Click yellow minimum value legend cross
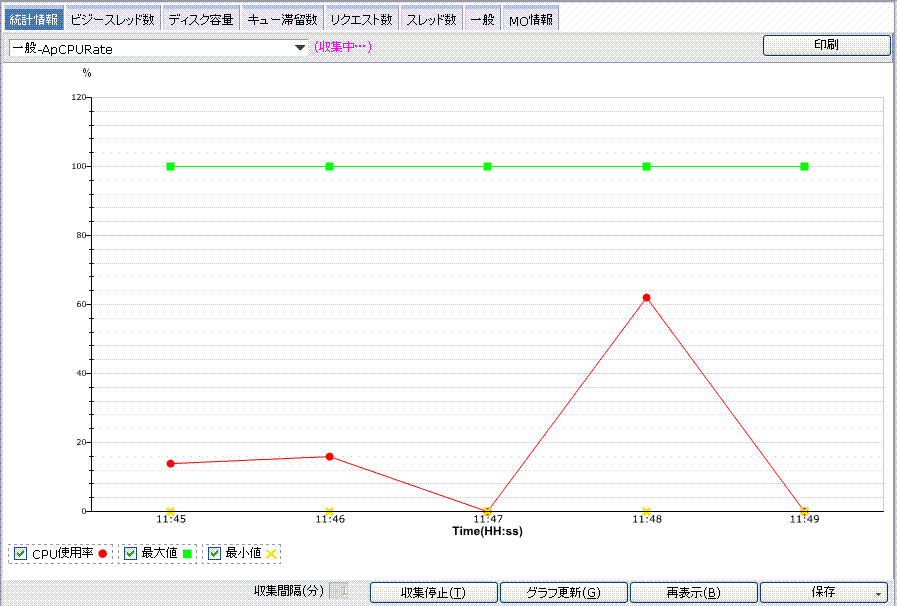897x606 pixels. click(271, 554)
